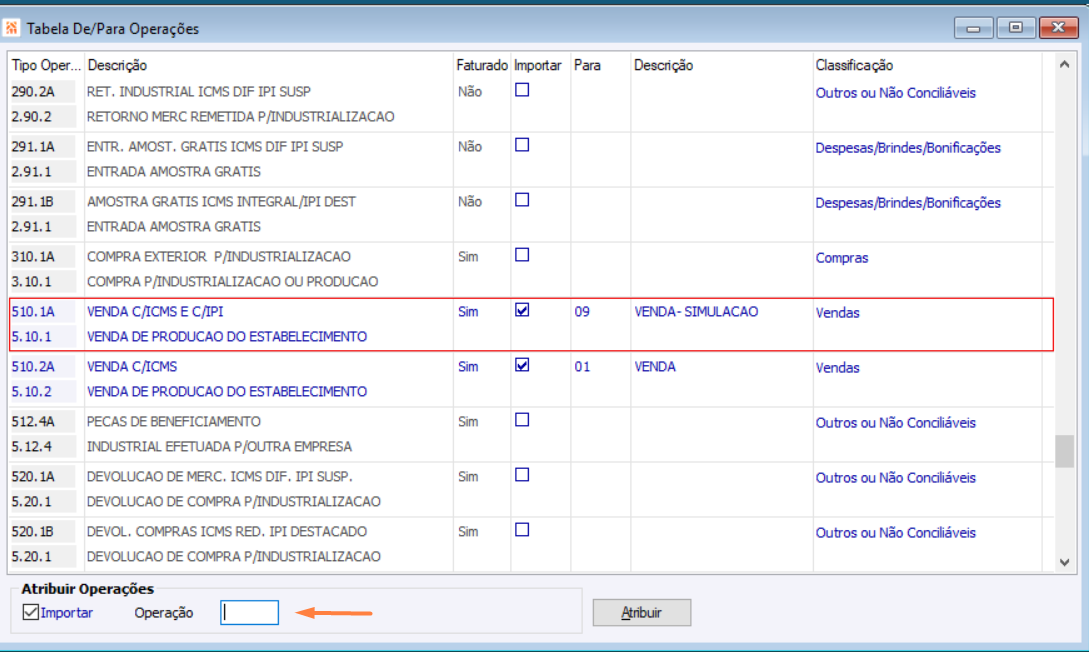
Task: Click the scrollbar up arrow
Action: coord(1064,65)
